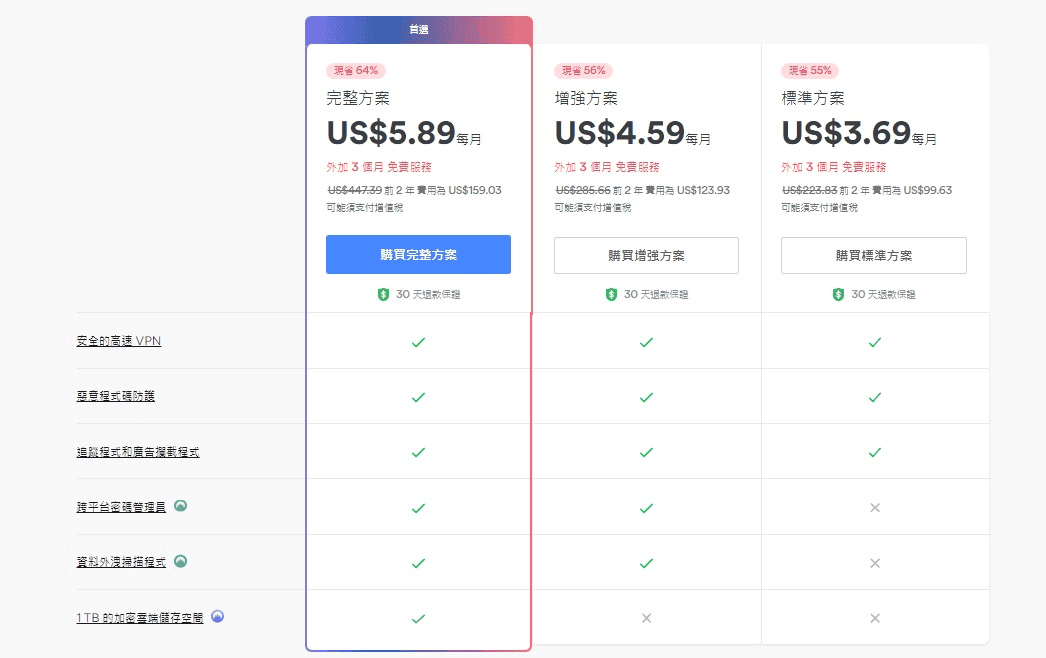This screenshot has width=1046, height=658.
Task: Click checkmark for 惡意程式碼防護 in 增強方案 column
Action: pyautogui.click(x=646, y=398)
